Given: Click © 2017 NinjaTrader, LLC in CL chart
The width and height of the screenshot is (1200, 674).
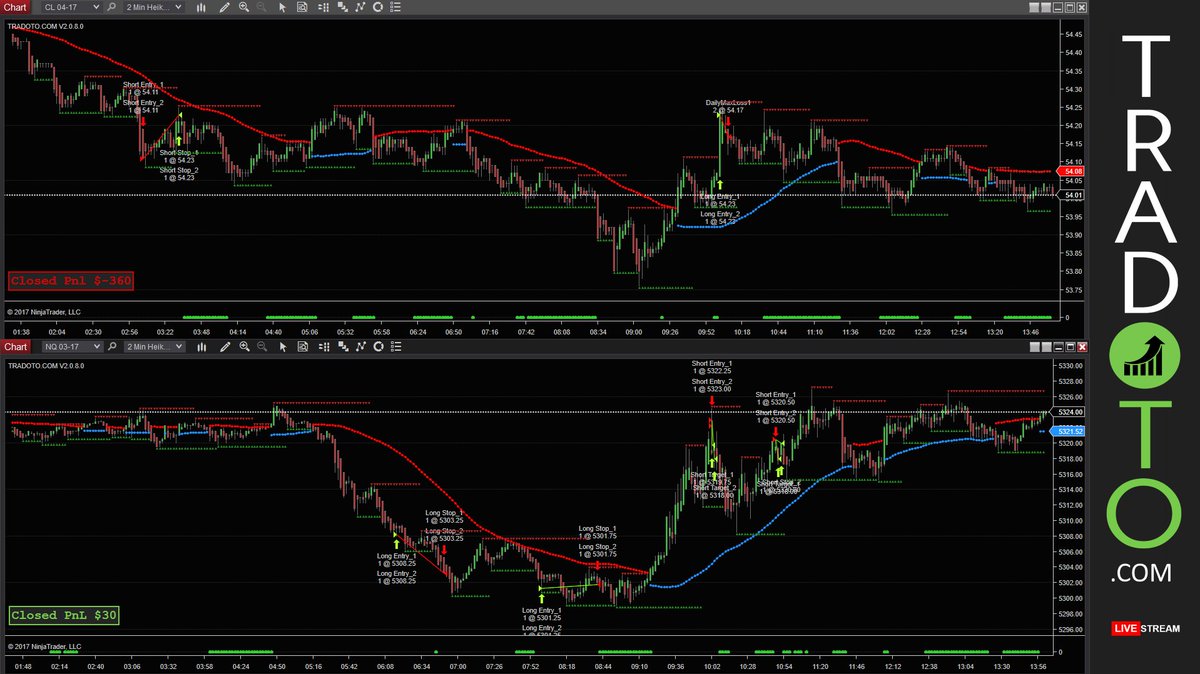Looking at the screenshot, I should click(x=44, y=311).
